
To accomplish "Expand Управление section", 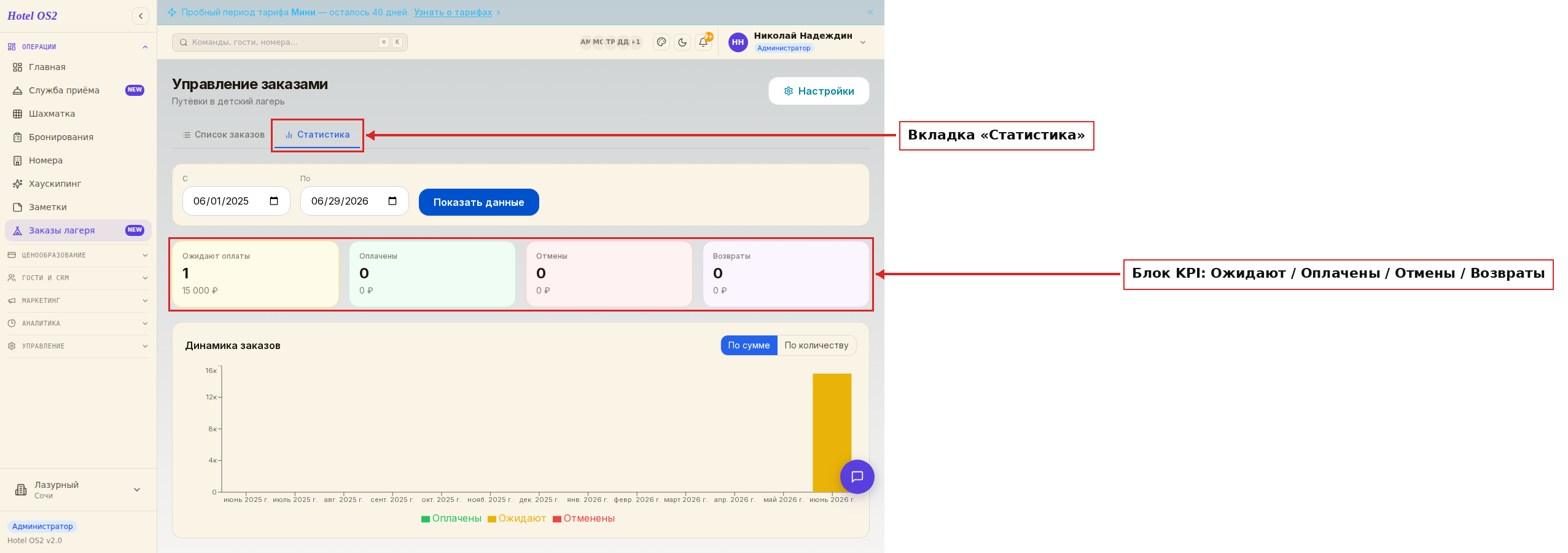I will (x=78, y=346).
